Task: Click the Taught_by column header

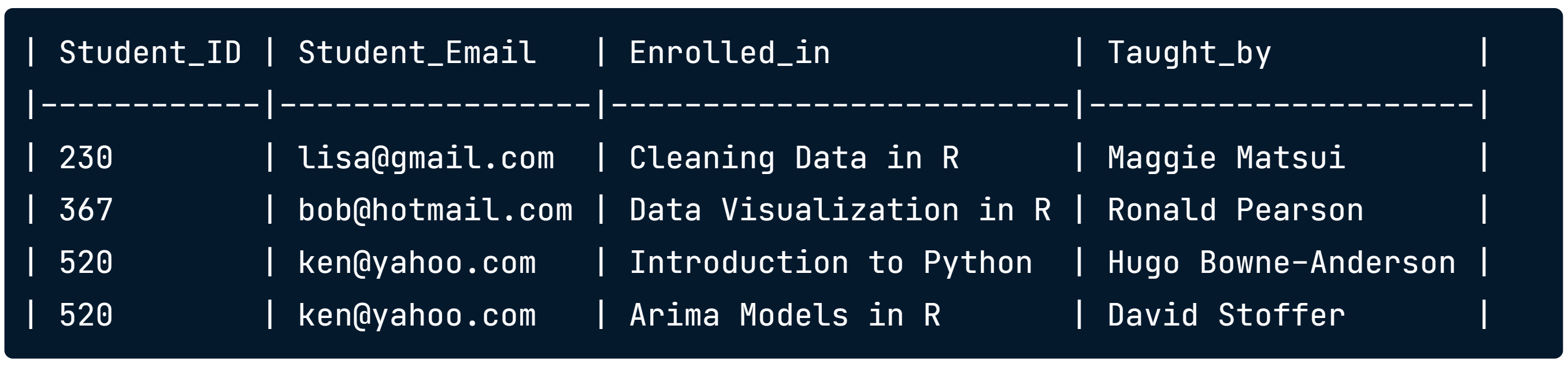Action: (1189, 54)
